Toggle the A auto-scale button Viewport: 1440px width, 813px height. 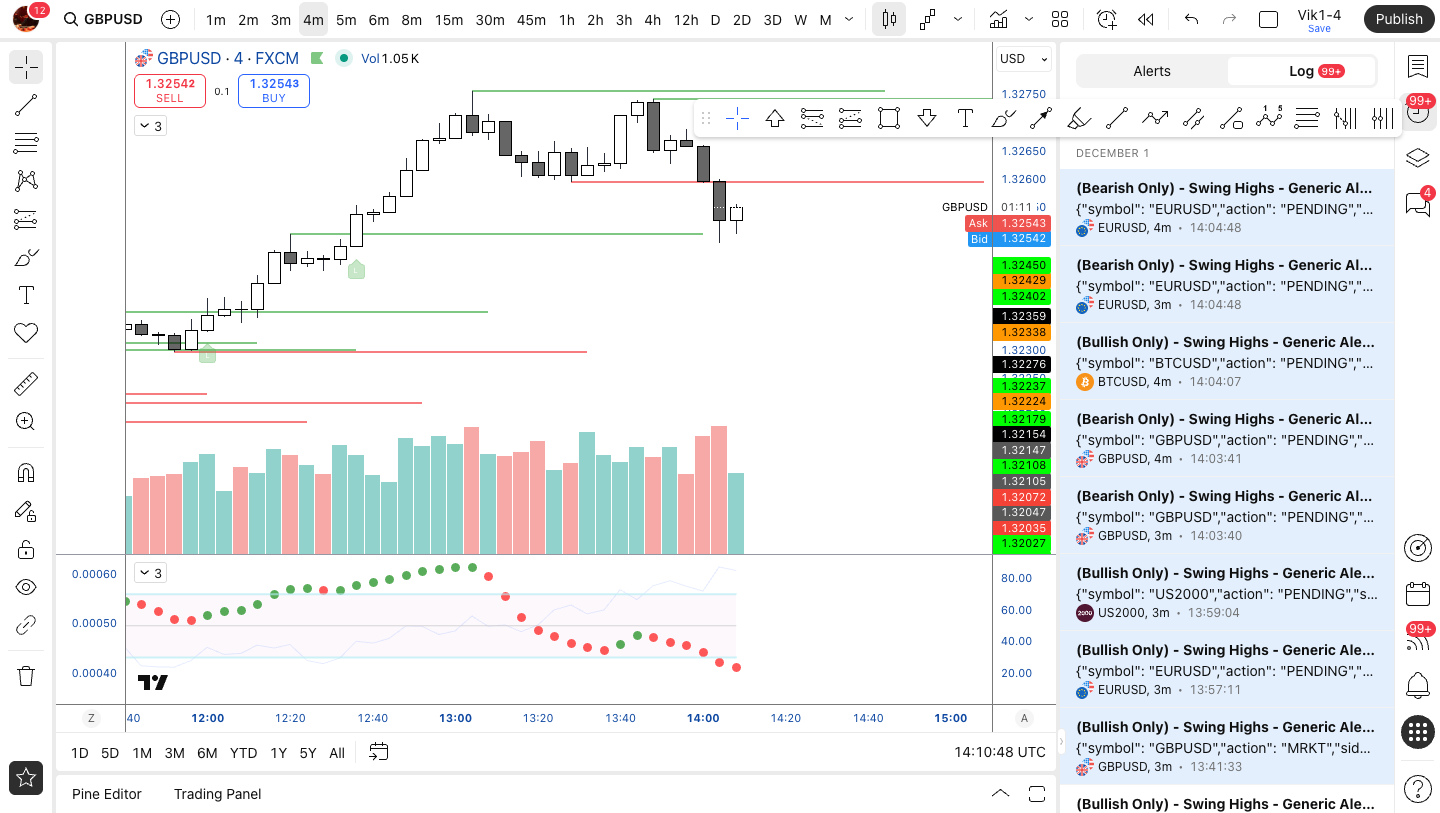(1024, 718)
